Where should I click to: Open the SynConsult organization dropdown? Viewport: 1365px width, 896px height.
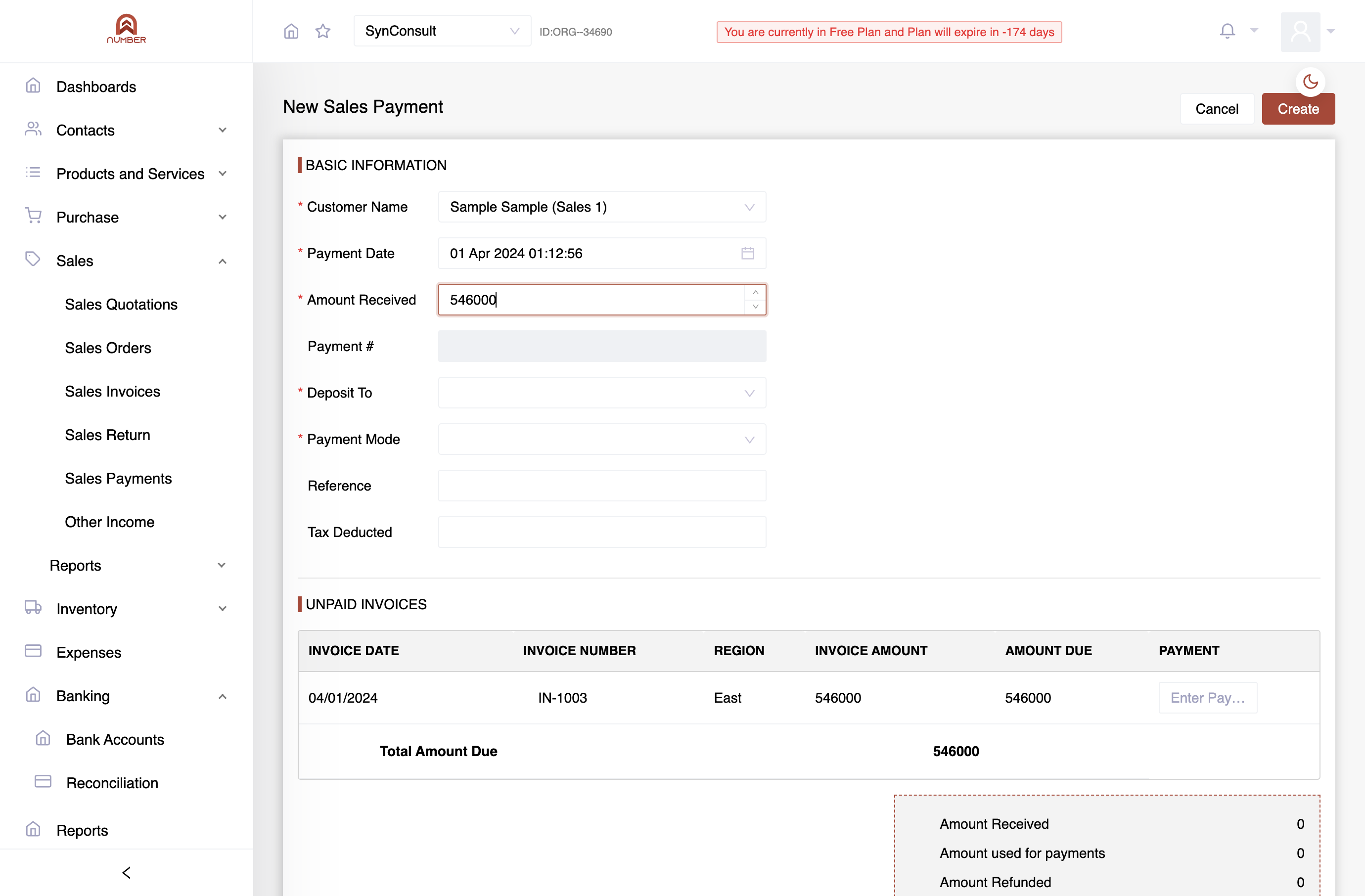[442, 31]
